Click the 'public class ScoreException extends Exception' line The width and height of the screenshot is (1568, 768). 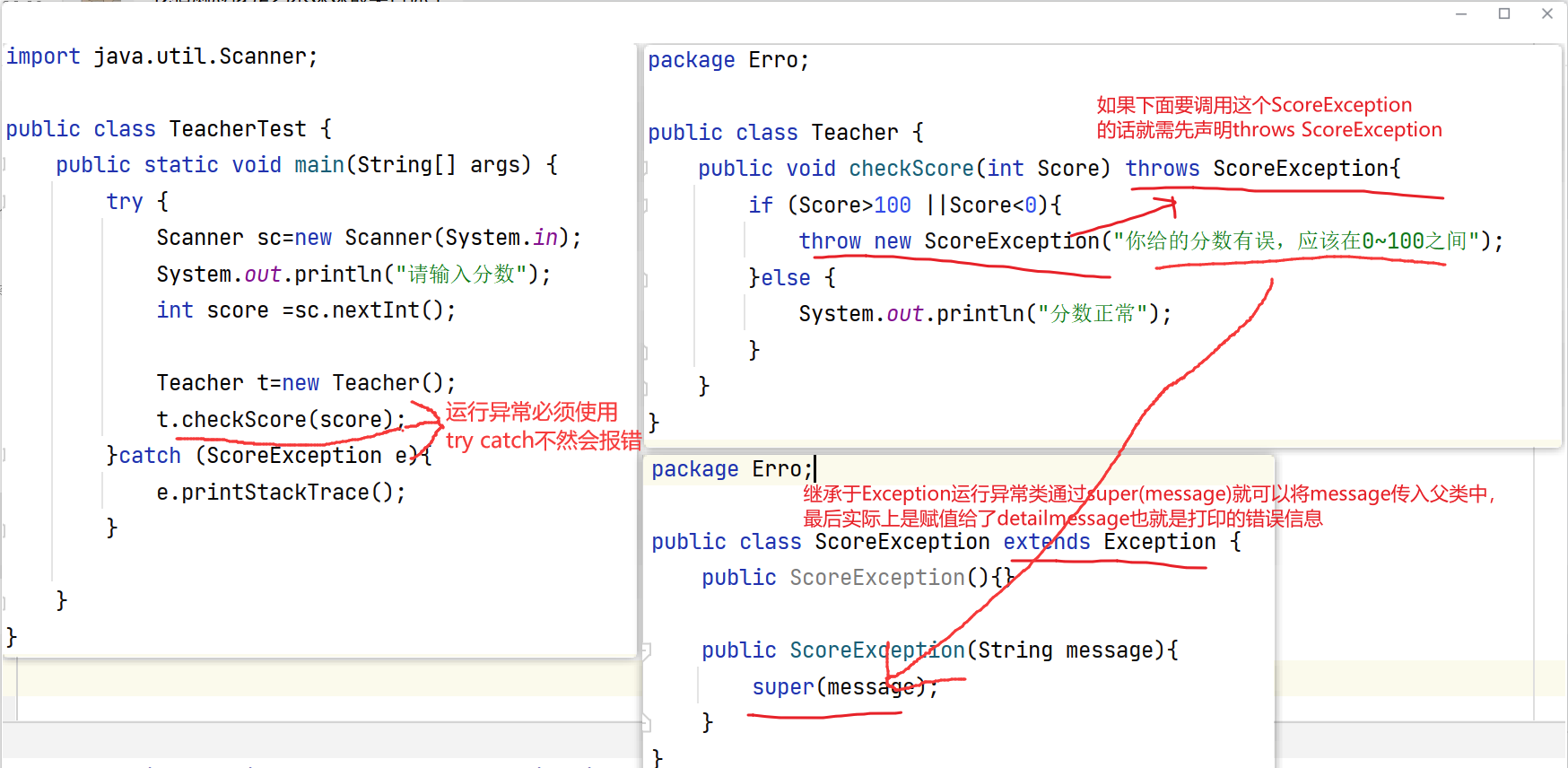click(946, 542)
